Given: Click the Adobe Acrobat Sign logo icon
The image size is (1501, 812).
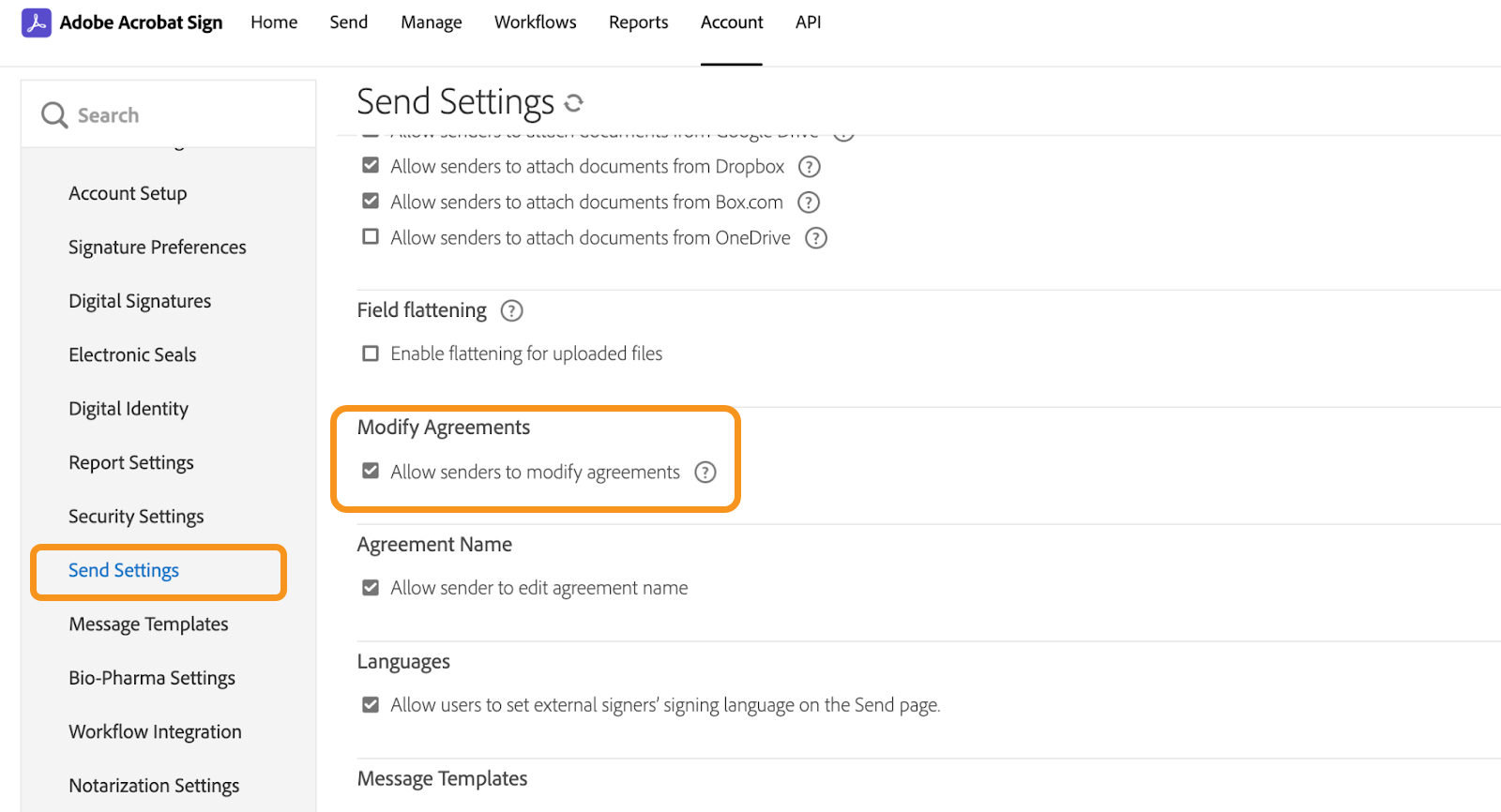Looking at the screenshot, I should (37, 23).
